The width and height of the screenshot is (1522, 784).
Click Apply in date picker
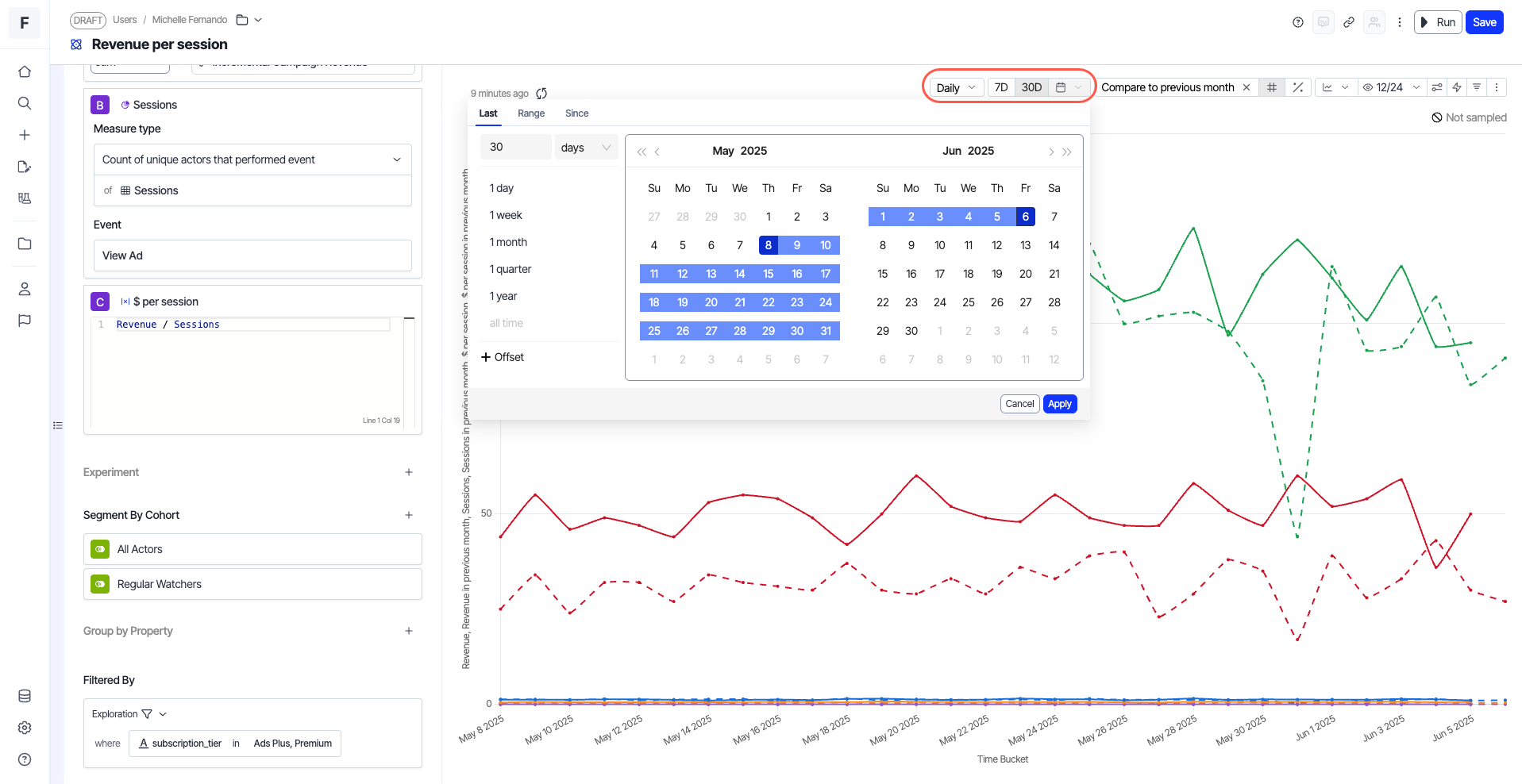(x=1060, y=404)
